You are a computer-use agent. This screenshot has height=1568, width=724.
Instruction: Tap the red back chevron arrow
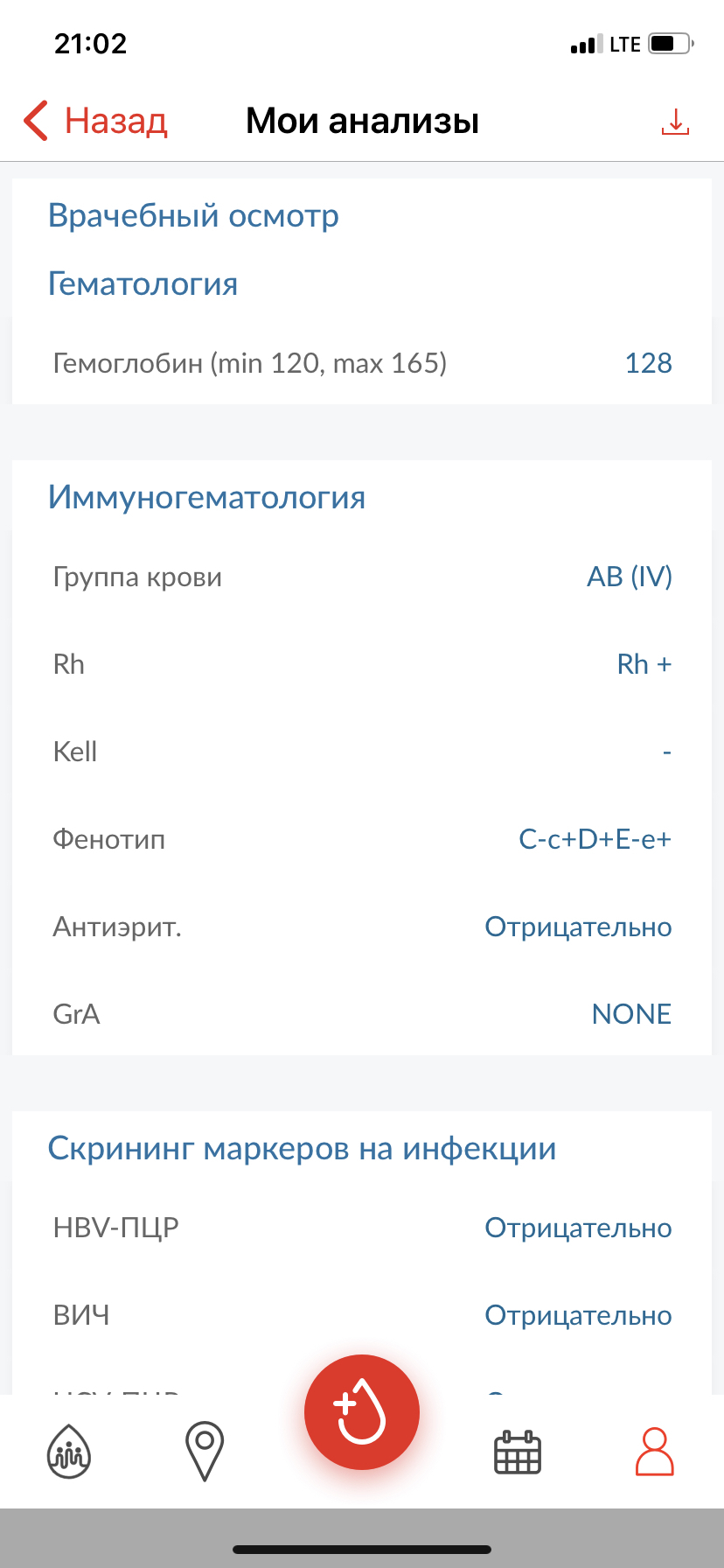pos(36,121)
